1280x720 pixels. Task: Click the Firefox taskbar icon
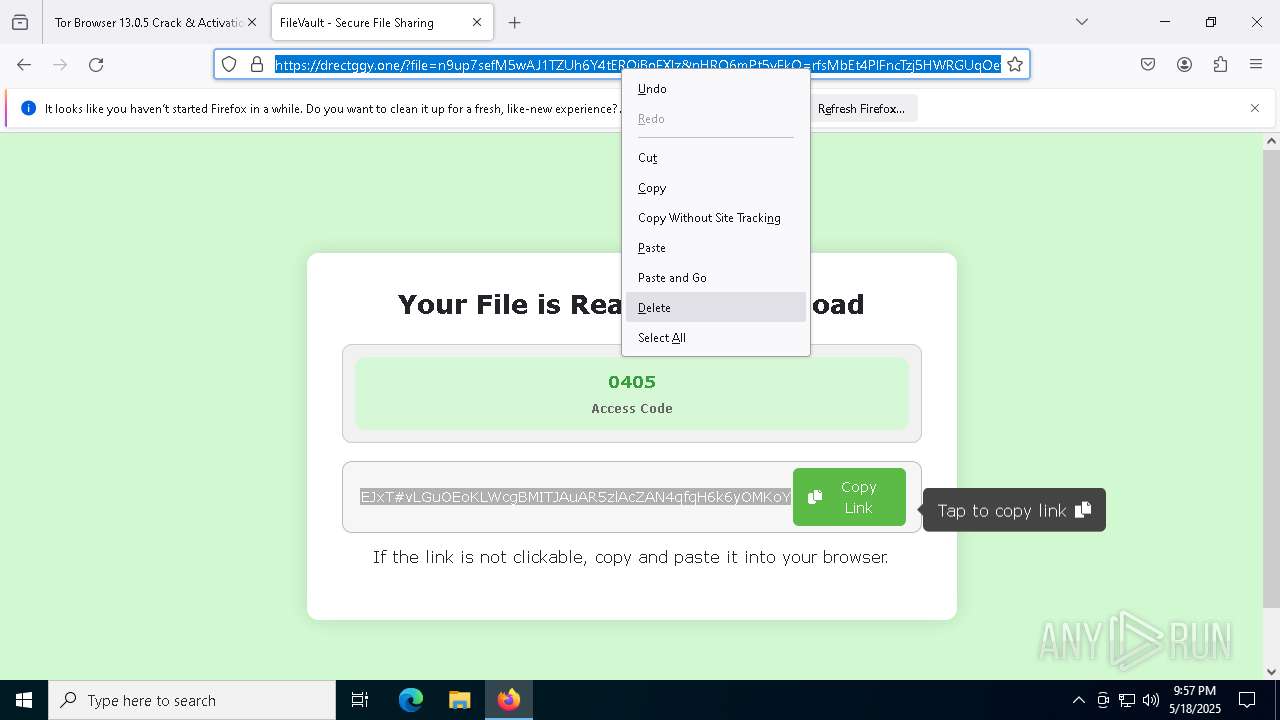click(509, 700)
